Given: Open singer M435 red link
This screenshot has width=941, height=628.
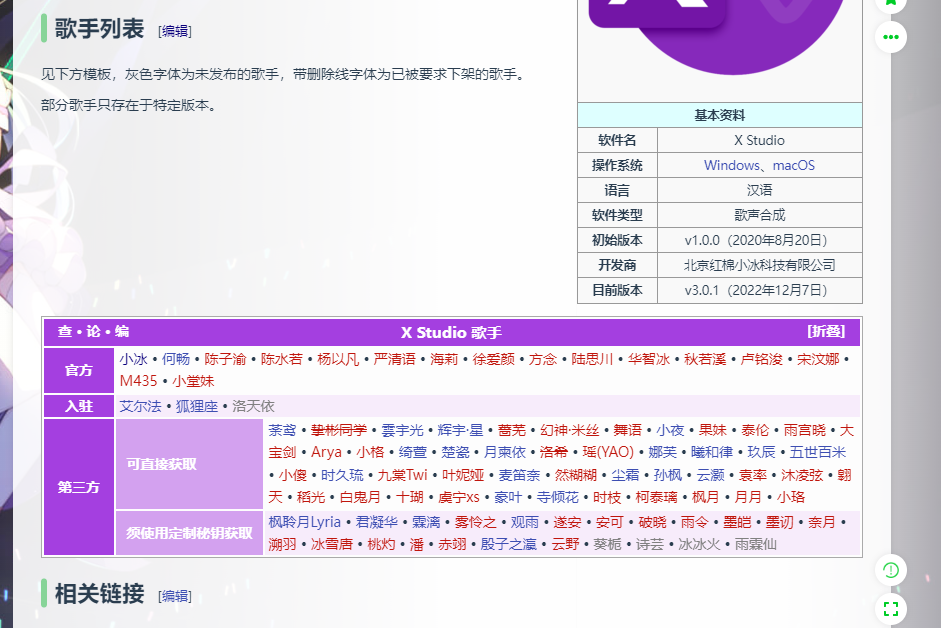Looking at the screenshot, I should point(138,381).
